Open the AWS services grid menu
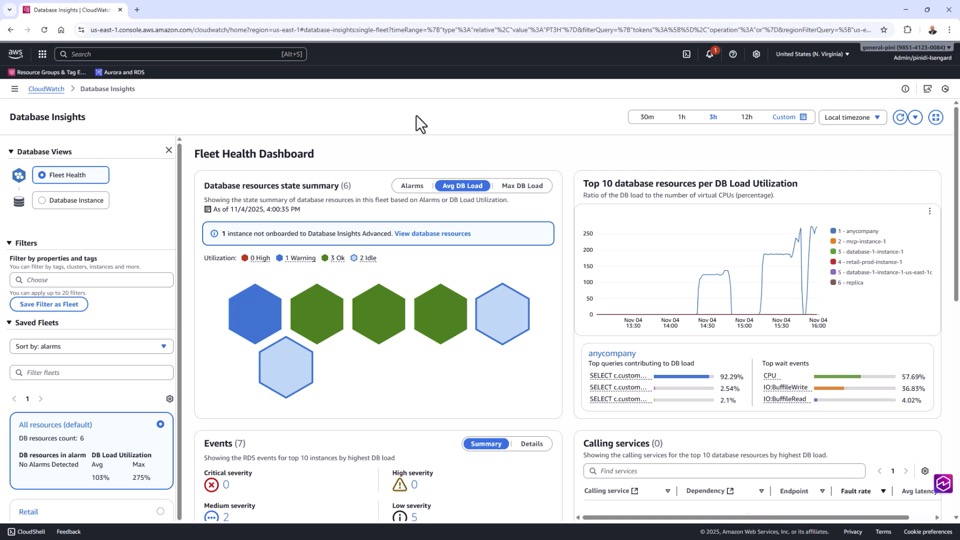The image size is (960, 540). [x=42, y=54]
